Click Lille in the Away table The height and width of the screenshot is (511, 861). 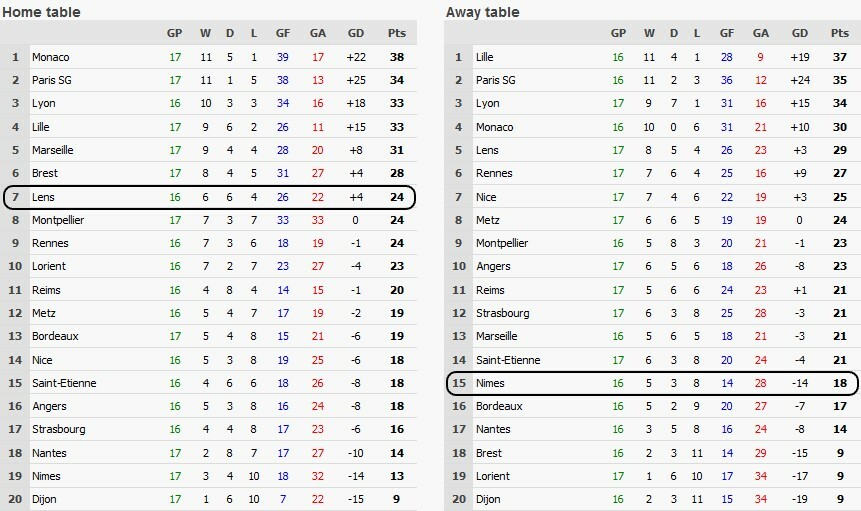[486, 57]
